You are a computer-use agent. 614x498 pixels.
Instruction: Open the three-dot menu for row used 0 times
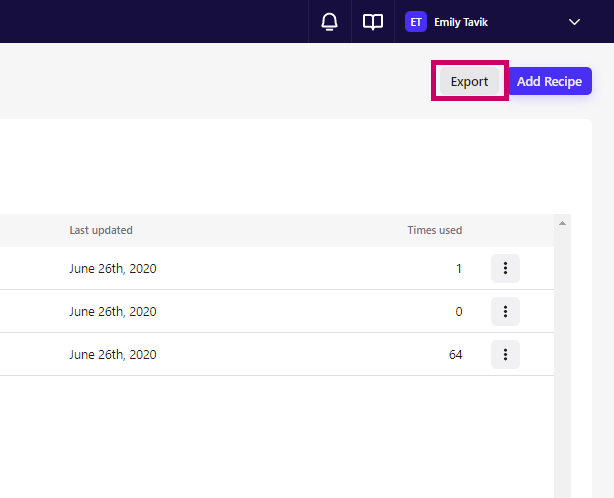[505, 311]
